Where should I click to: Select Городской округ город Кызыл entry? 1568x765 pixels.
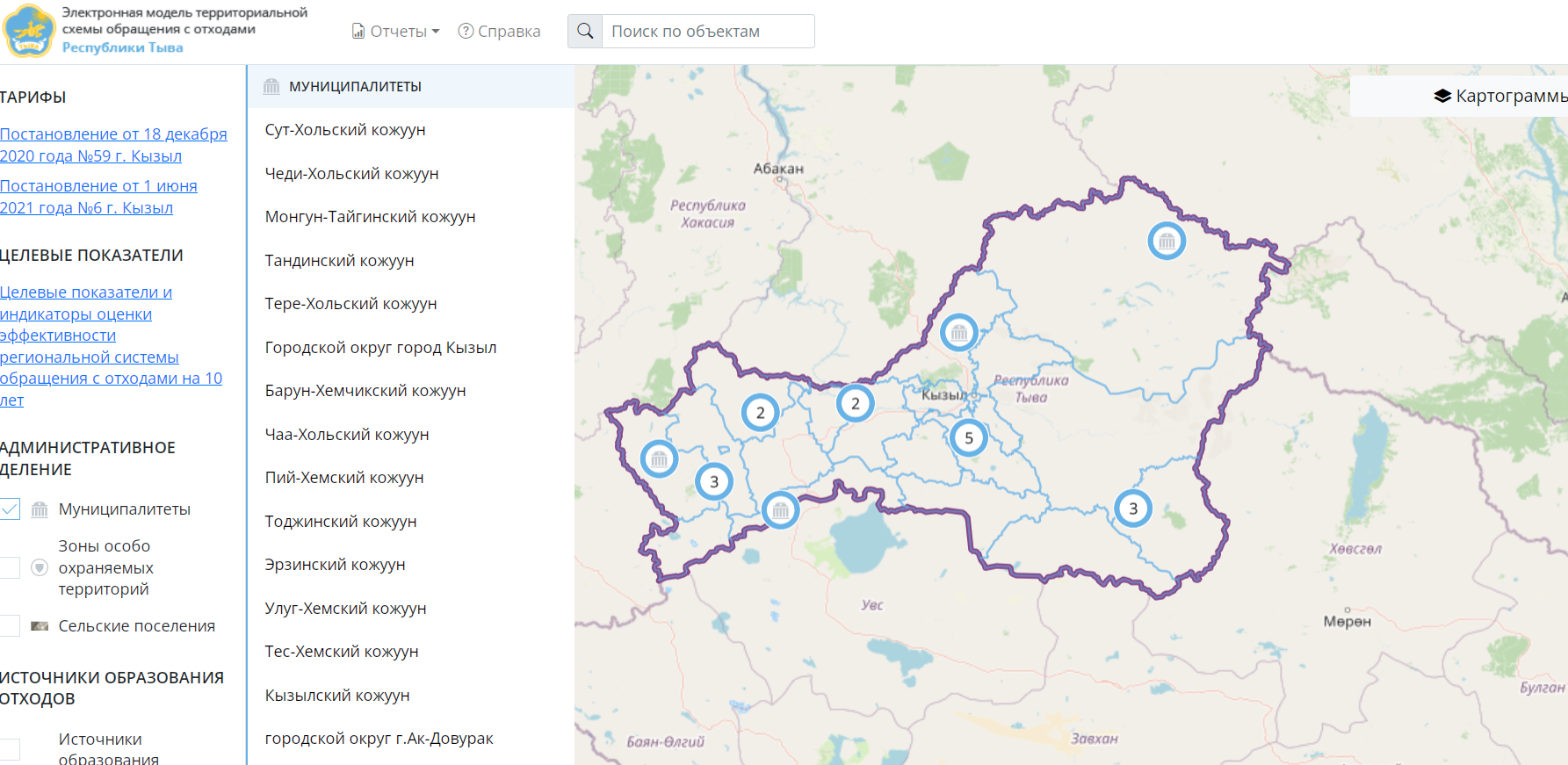point(380,348)
